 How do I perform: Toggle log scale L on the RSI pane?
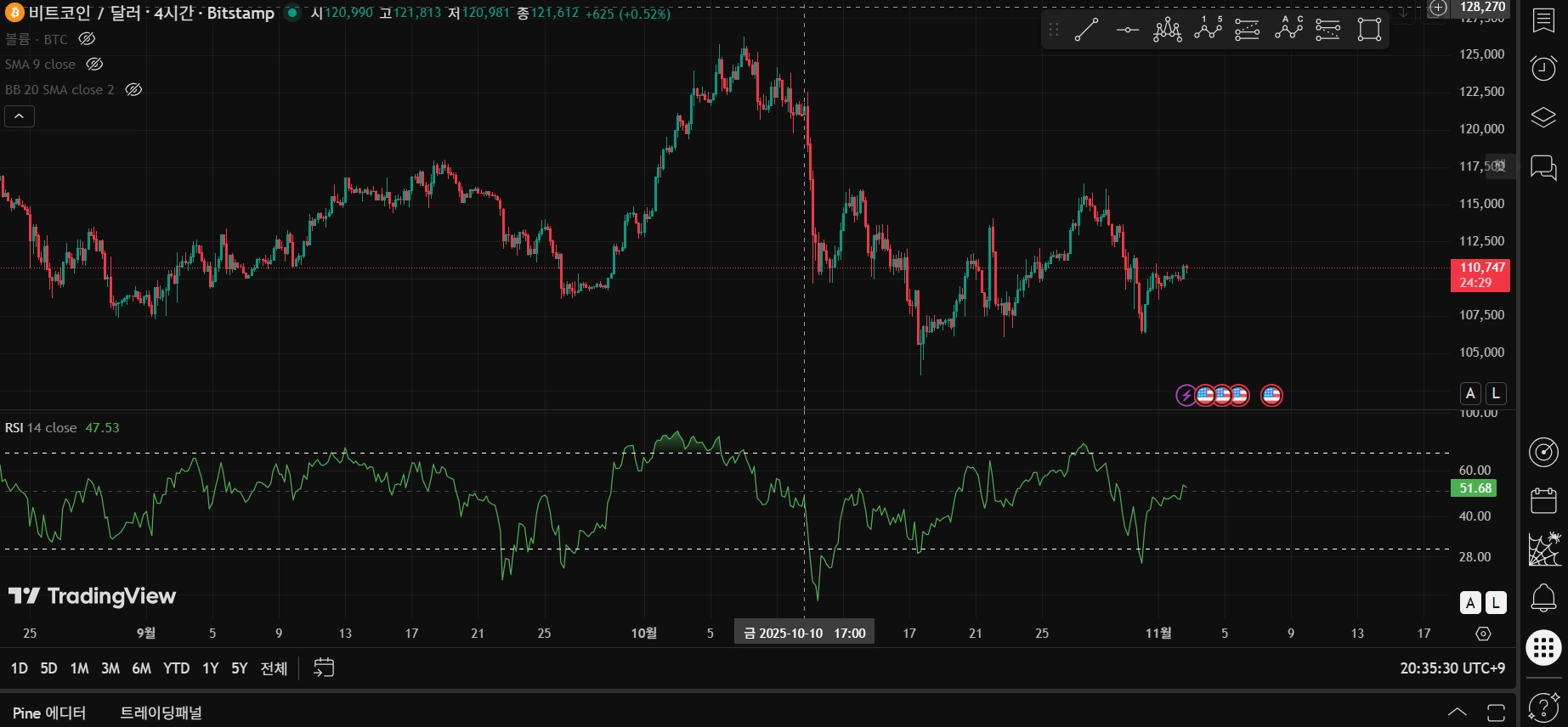[1496, 602]
